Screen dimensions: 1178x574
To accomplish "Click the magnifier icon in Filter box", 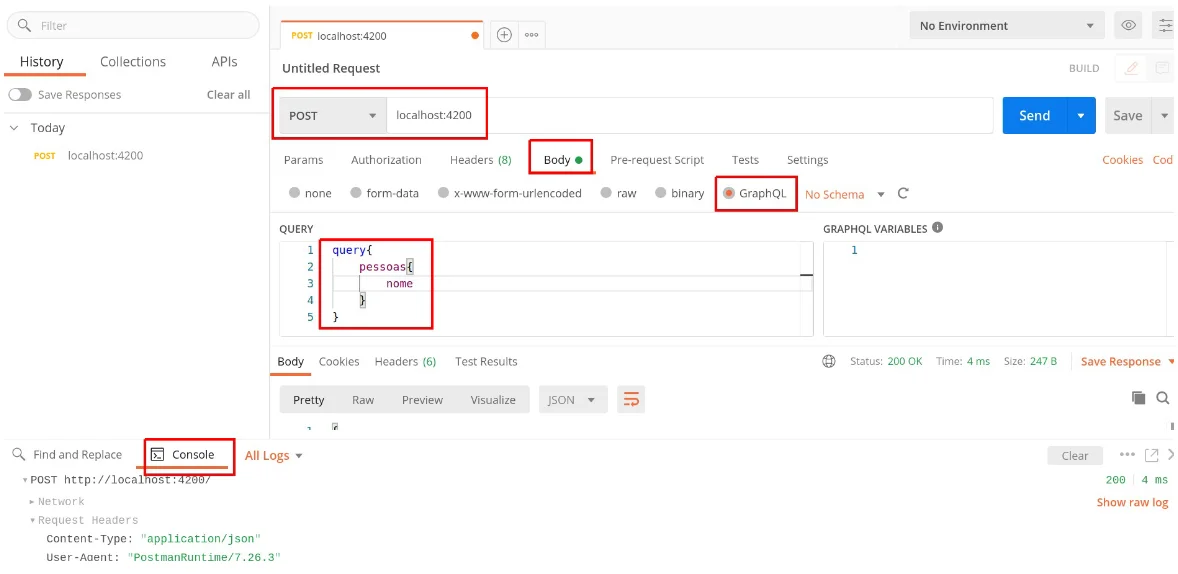I will pos(25,26).
